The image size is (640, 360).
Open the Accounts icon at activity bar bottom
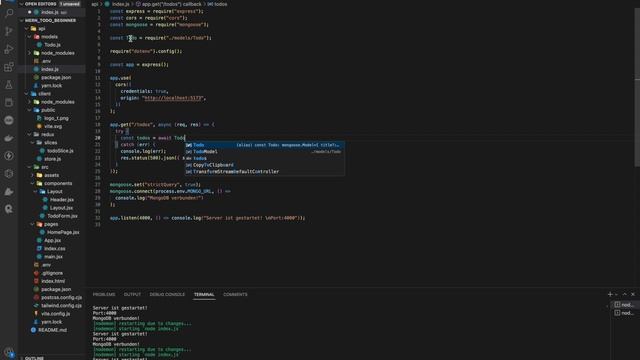point(9,352)
